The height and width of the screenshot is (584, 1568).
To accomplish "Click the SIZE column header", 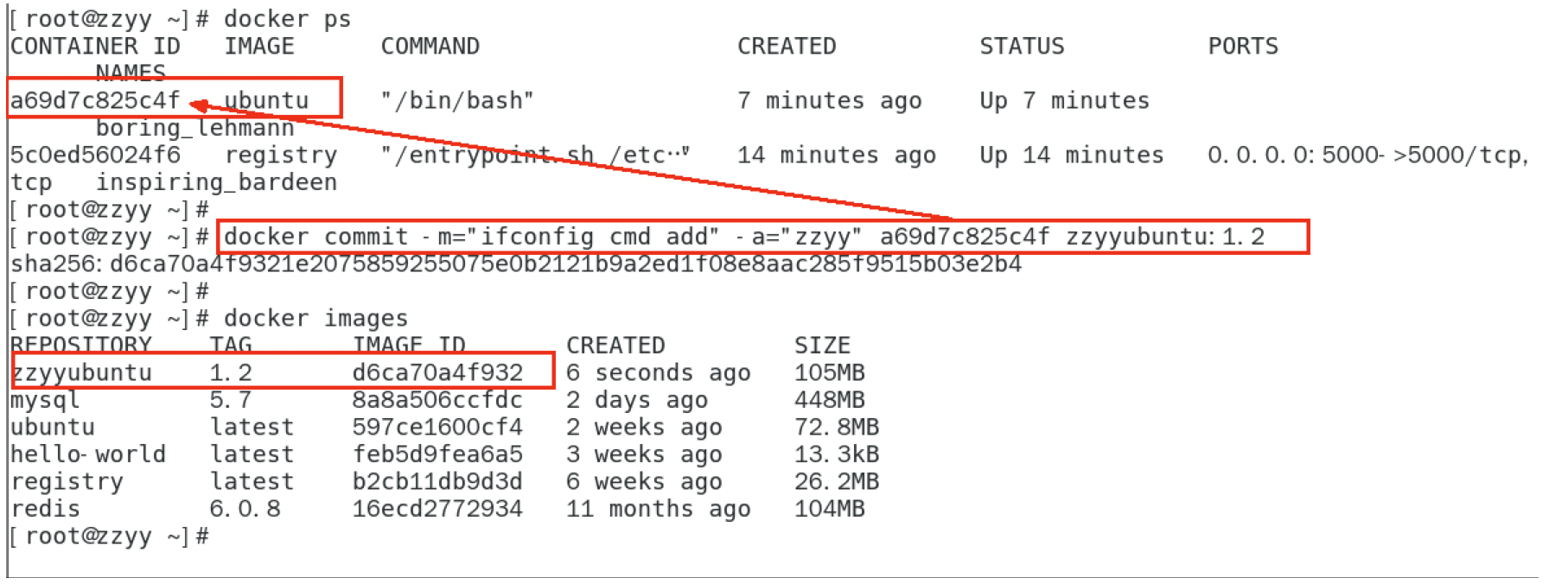I will (x=822, y=346).
